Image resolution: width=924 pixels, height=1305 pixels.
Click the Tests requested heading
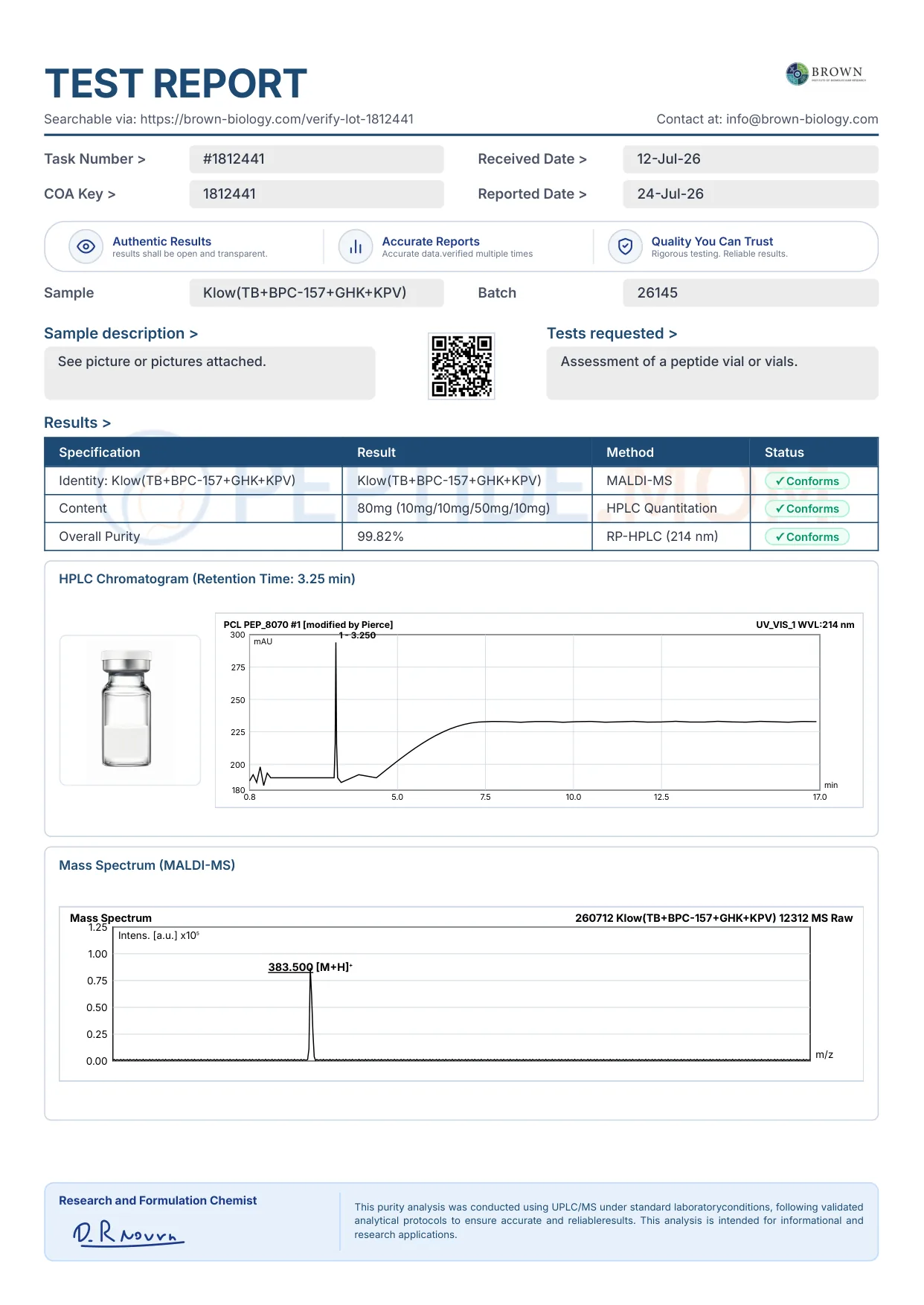pyautogui.click(x=612, y=333)
